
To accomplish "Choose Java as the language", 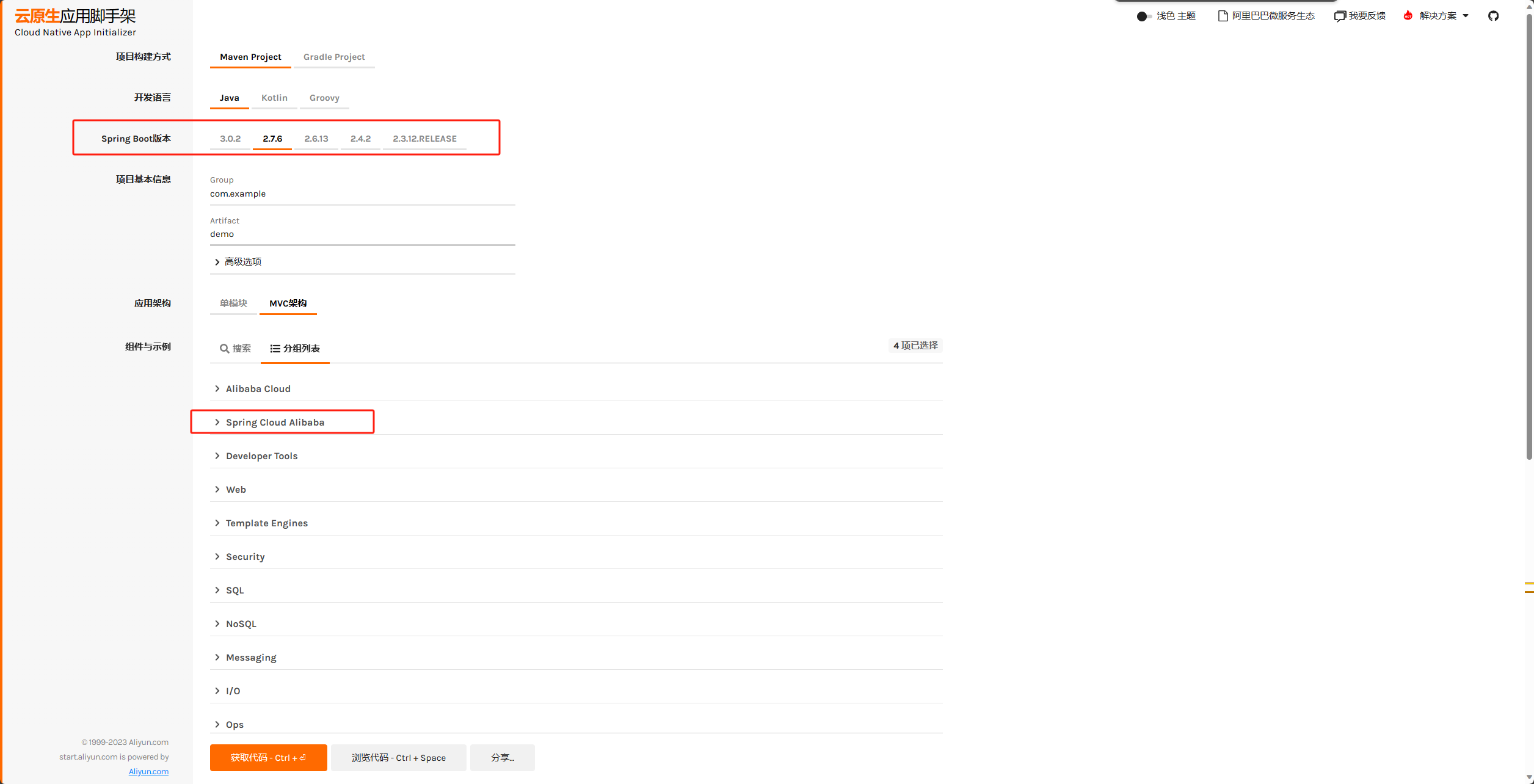I will point(230,98).
